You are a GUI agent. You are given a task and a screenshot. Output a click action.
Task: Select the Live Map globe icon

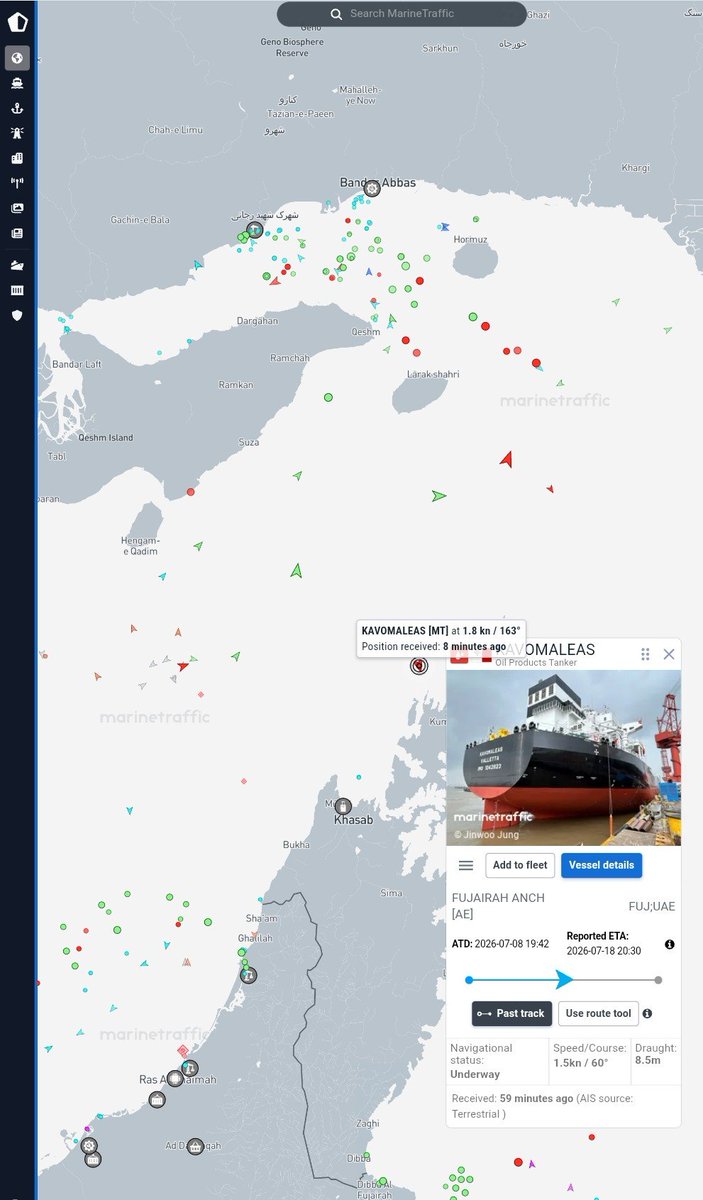tap(17, 58)
